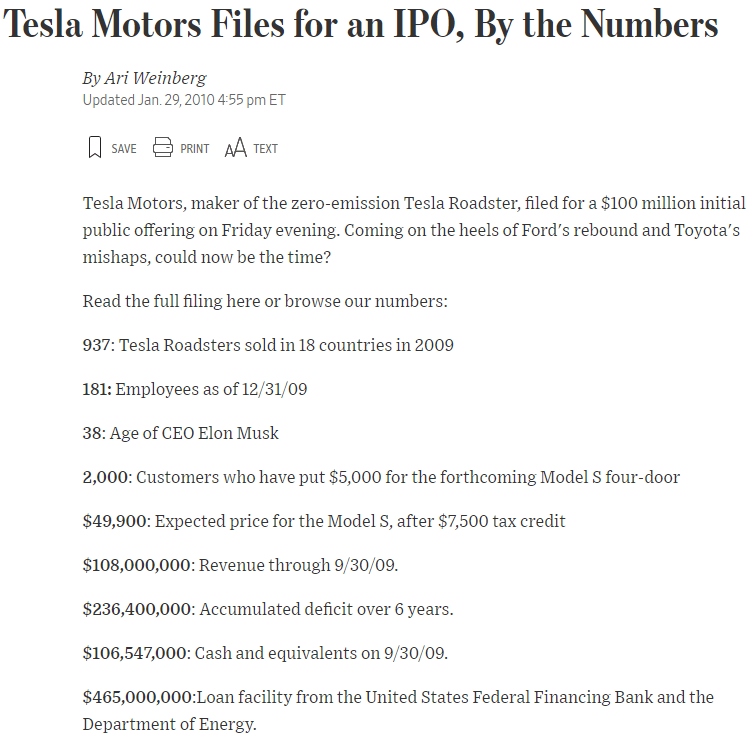The width and height of the screenshot is (755, 738).
Task: Click the 181 Employees line
Action: [x=195, y=389]
